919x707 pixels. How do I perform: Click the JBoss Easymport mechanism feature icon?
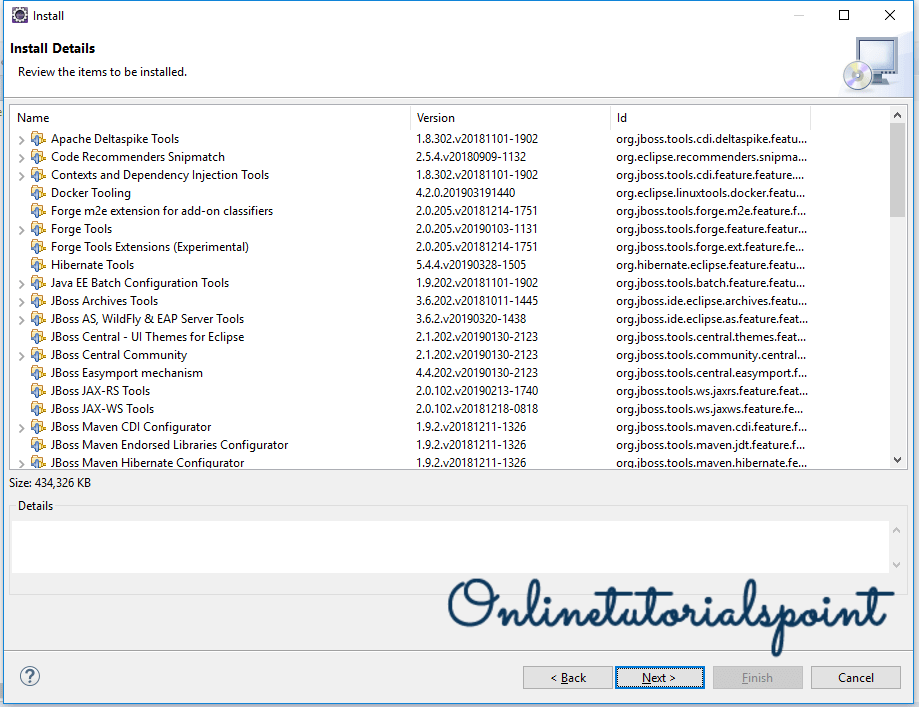point(38,373)
